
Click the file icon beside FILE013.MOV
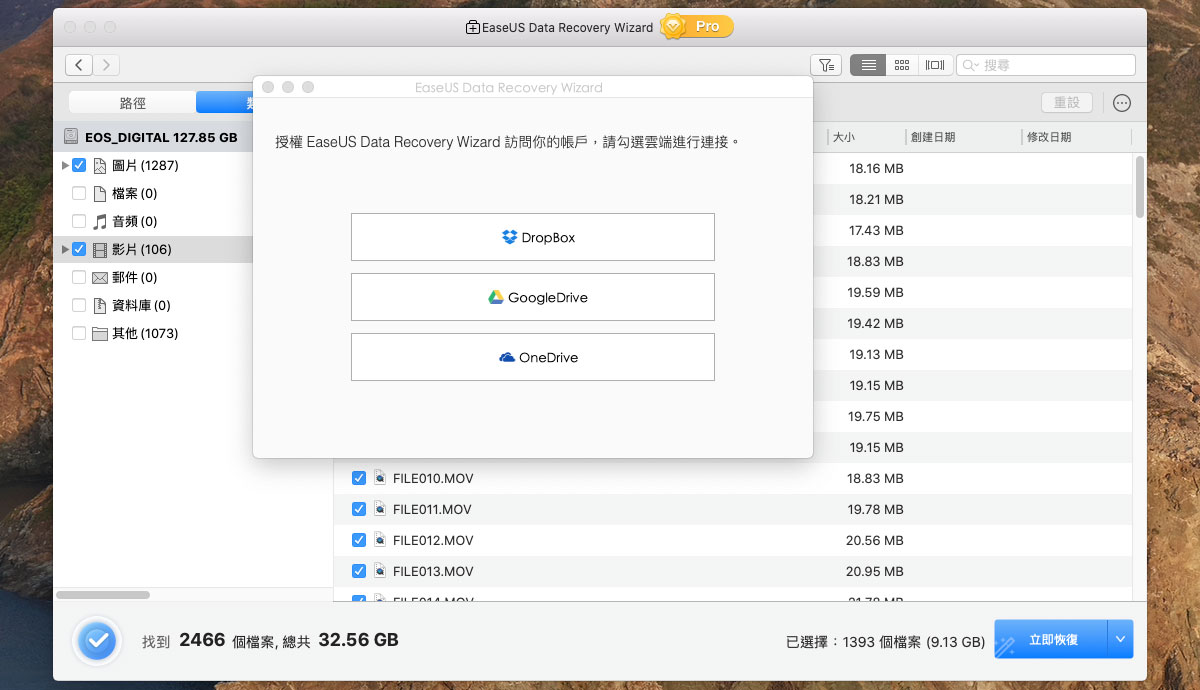[380, 571]
